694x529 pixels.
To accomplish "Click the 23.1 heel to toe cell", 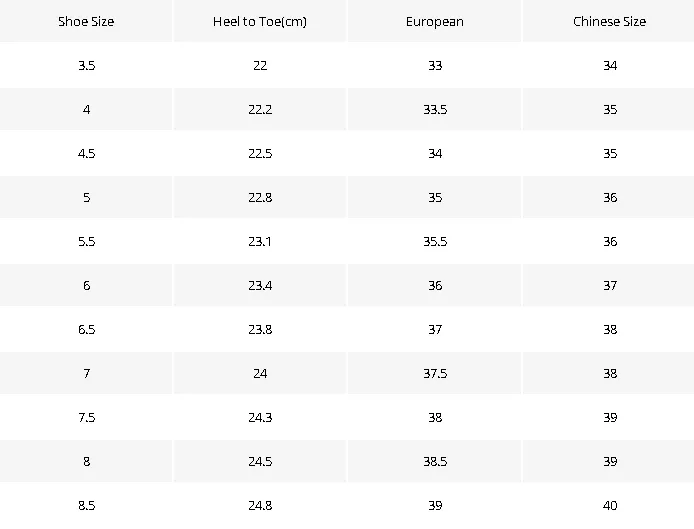I will click(260, 241).
